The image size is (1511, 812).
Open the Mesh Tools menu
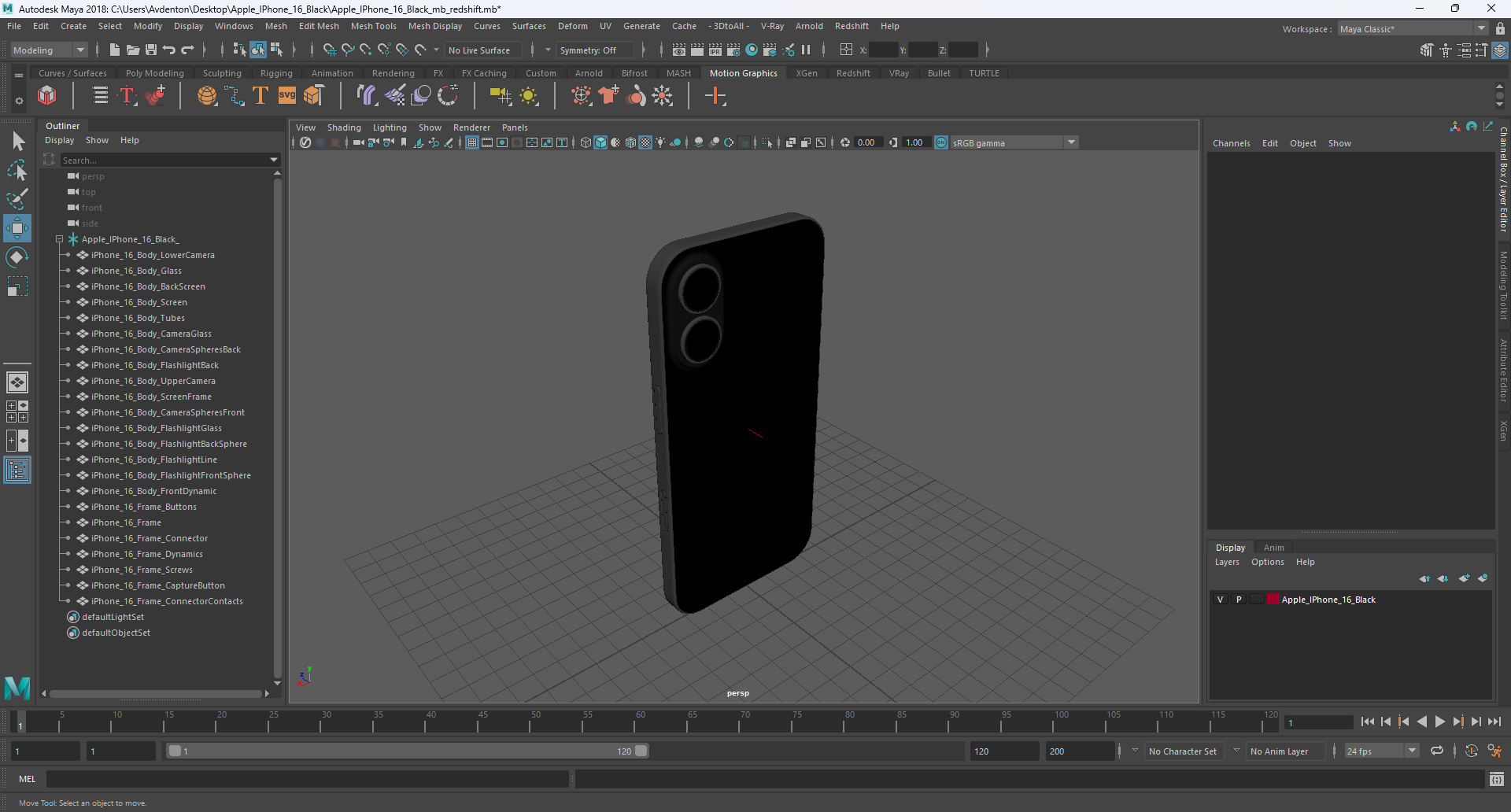[373, 26]
